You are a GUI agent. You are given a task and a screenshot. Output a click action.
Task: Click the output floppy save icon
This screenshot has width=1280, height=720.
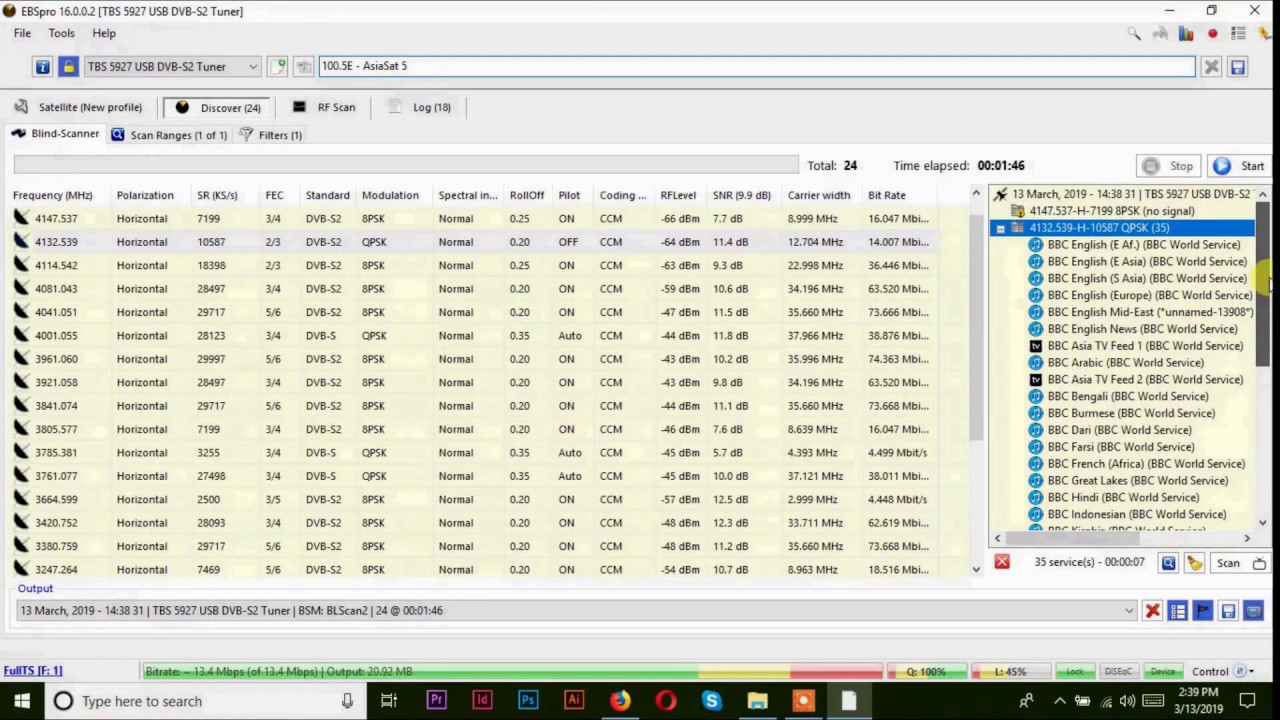pyautogui.click(x=1228, y=611)
